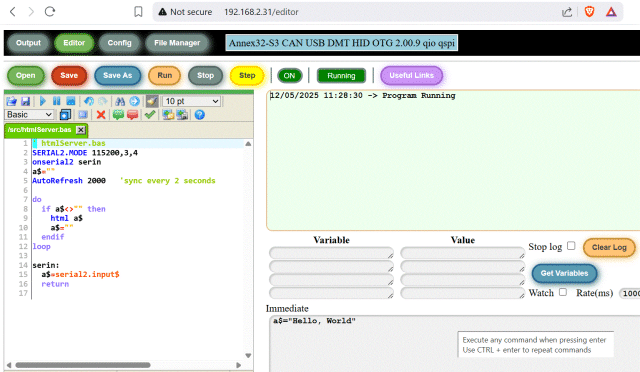Open the File Manager tab
The image size is (640, 372).
coord(177,43)
